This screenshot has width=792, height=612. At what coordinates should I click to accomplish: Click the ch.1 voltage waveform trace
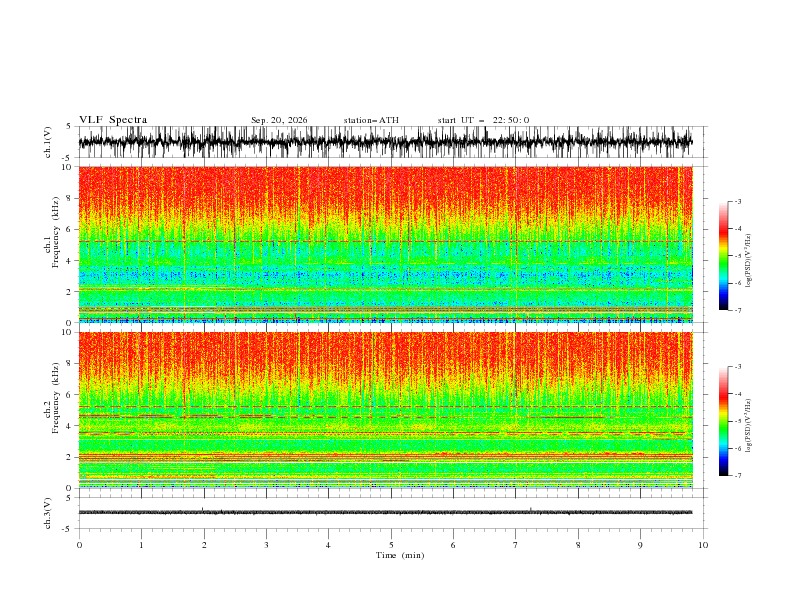coord(385,142)
